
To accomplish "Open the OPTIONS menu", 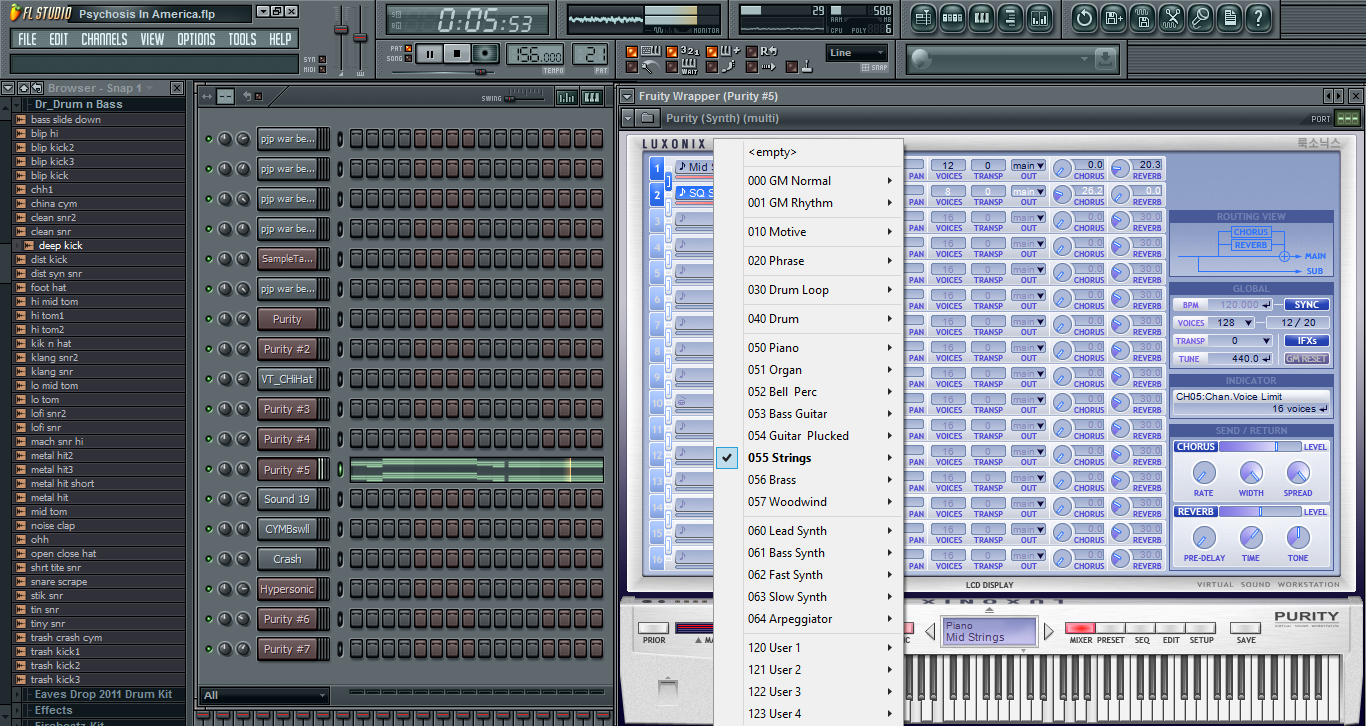I will pyautogui.click(x=196, y=39).
